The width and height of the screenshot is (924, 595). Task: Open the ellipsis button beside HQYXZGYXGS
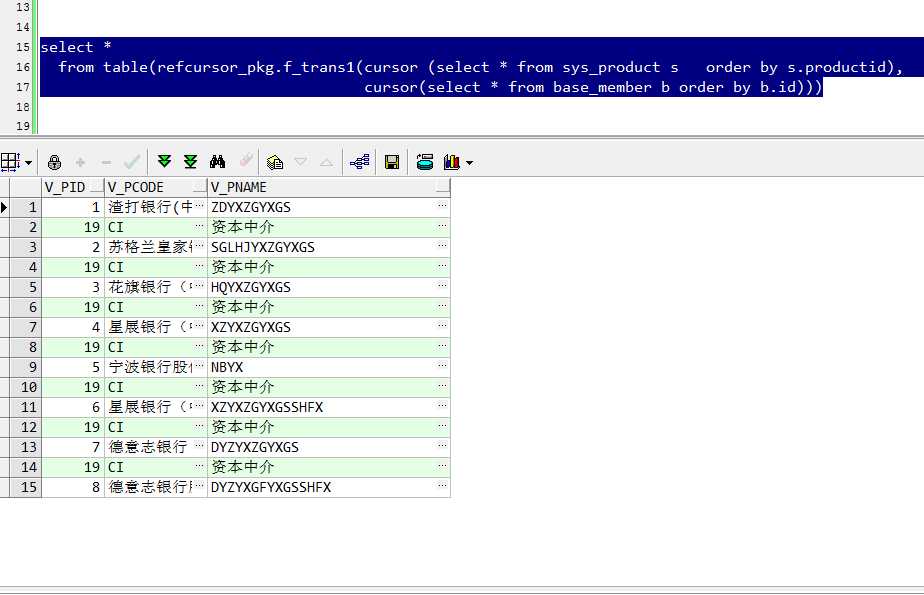point(442,286)
